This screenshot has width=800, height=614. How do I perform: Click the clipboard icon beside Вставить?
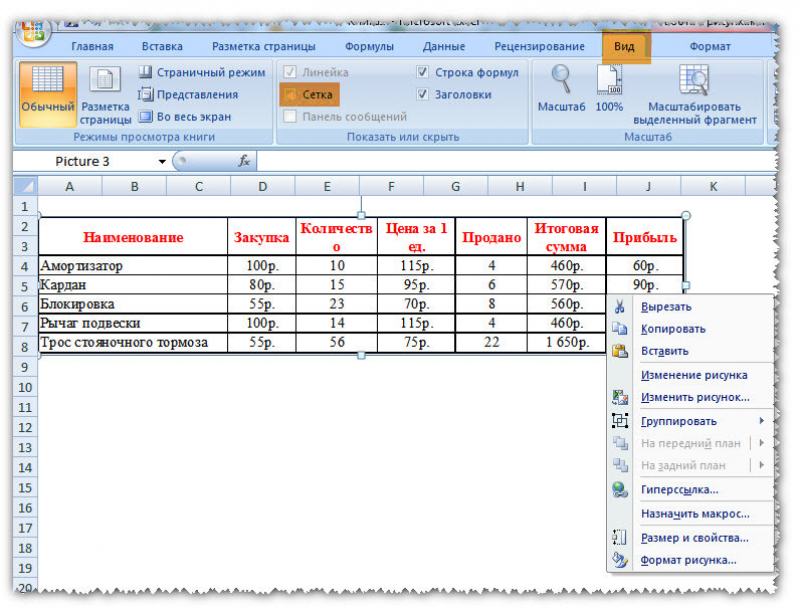click(619, 351)
